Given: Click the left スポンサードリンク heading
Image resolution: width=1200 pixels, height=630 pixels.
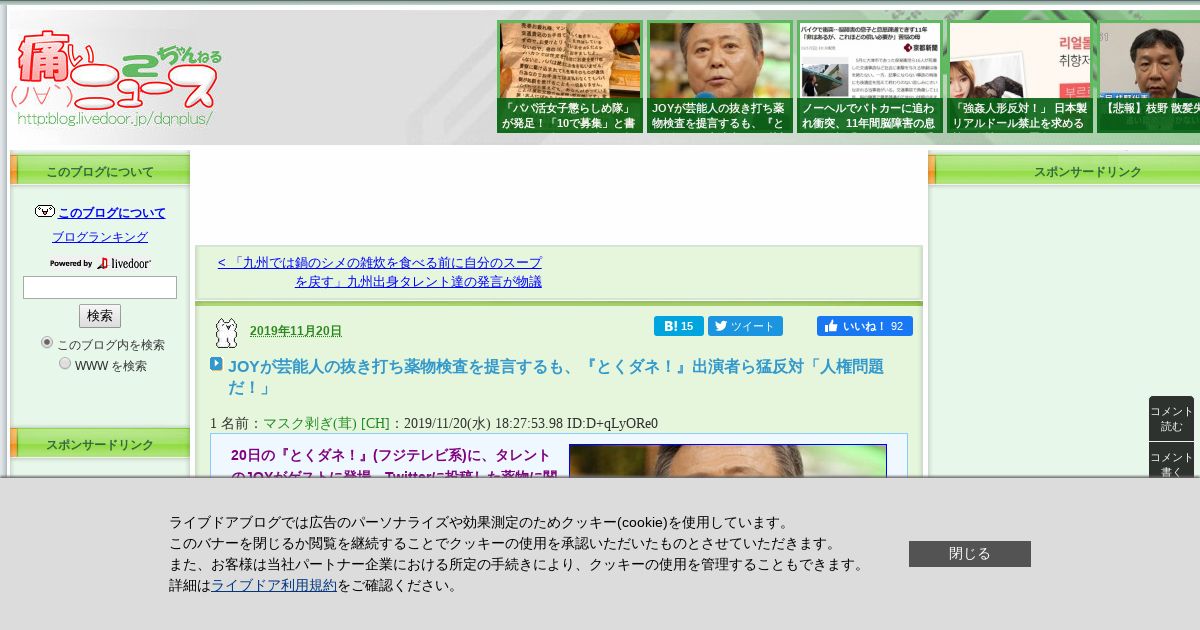Looking at the screenshot, I should pyautogui.click(x=100, y=445).
